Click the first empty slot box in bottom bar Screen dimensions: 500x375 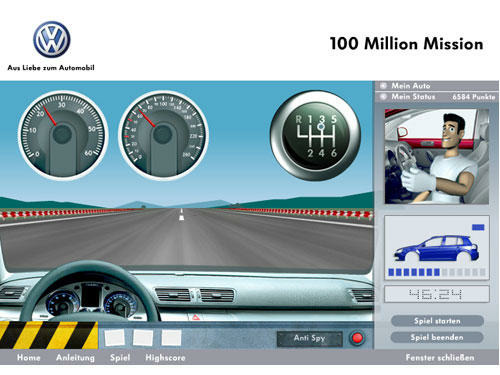pyautogui.click(x=114, y=338)
